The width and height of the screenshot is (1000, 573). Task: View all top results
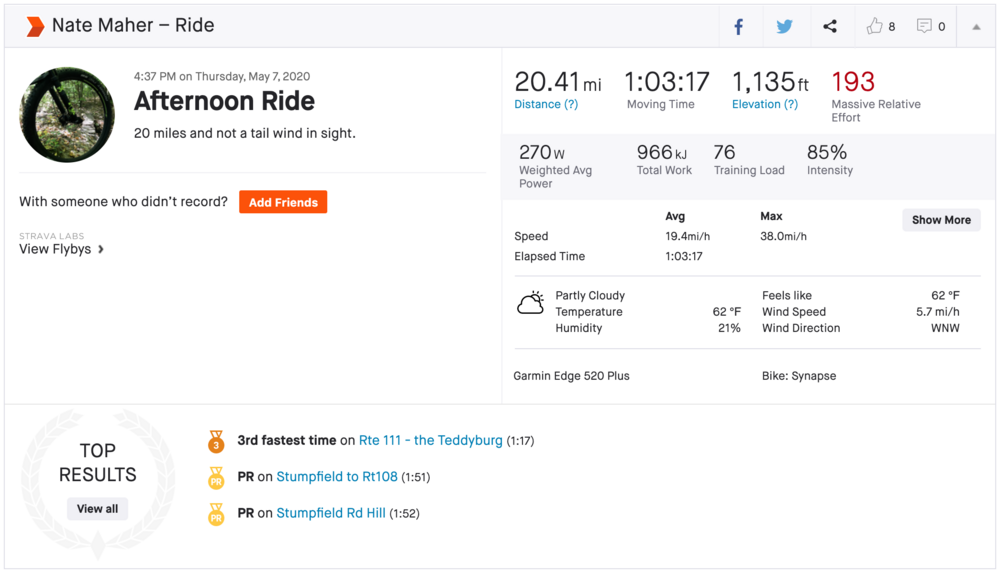[x=98, y=509]
